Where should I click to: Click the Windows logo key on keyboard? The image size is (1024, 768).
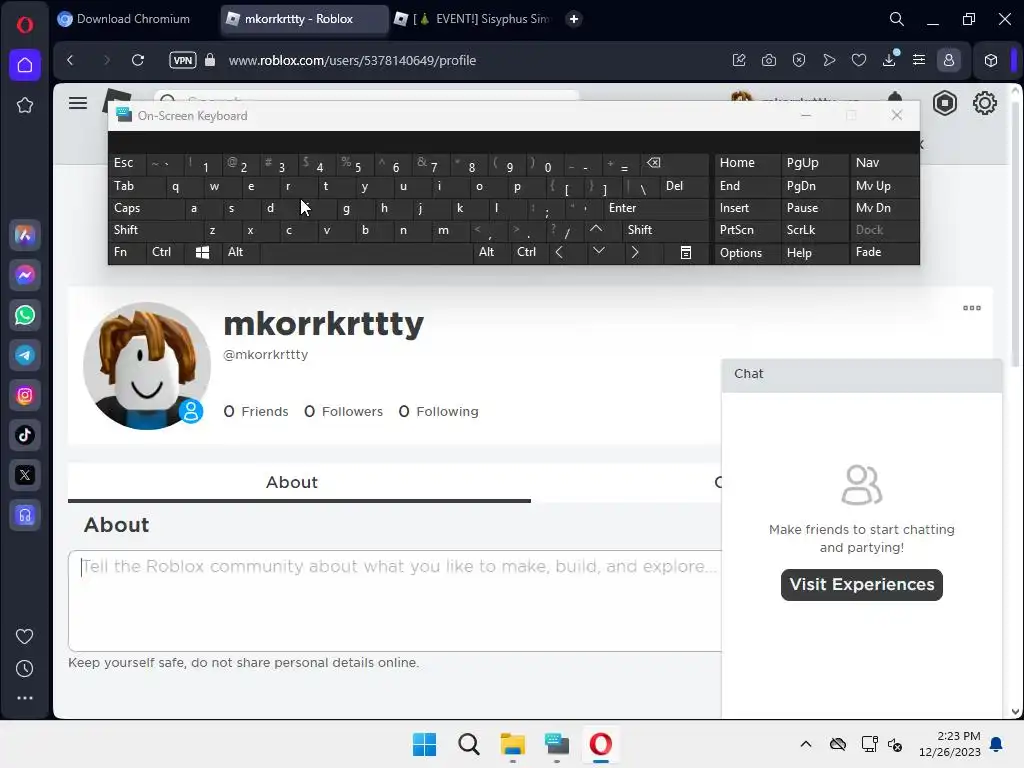202,252
